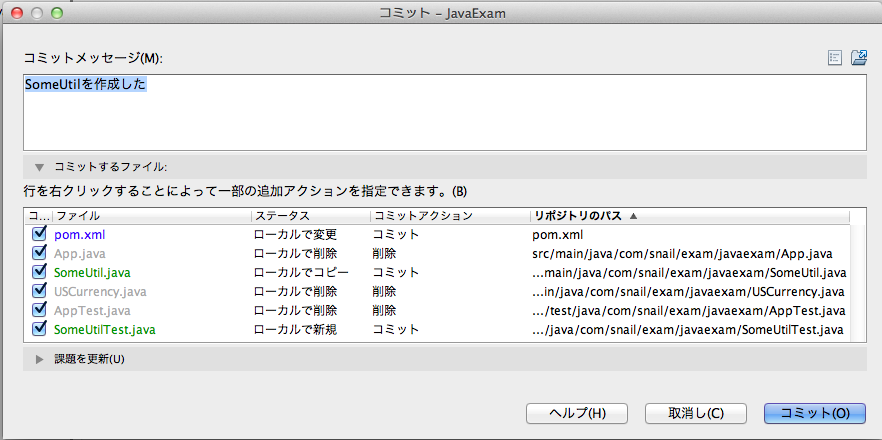Open the recent commit messages list icon

click(835, 58)
